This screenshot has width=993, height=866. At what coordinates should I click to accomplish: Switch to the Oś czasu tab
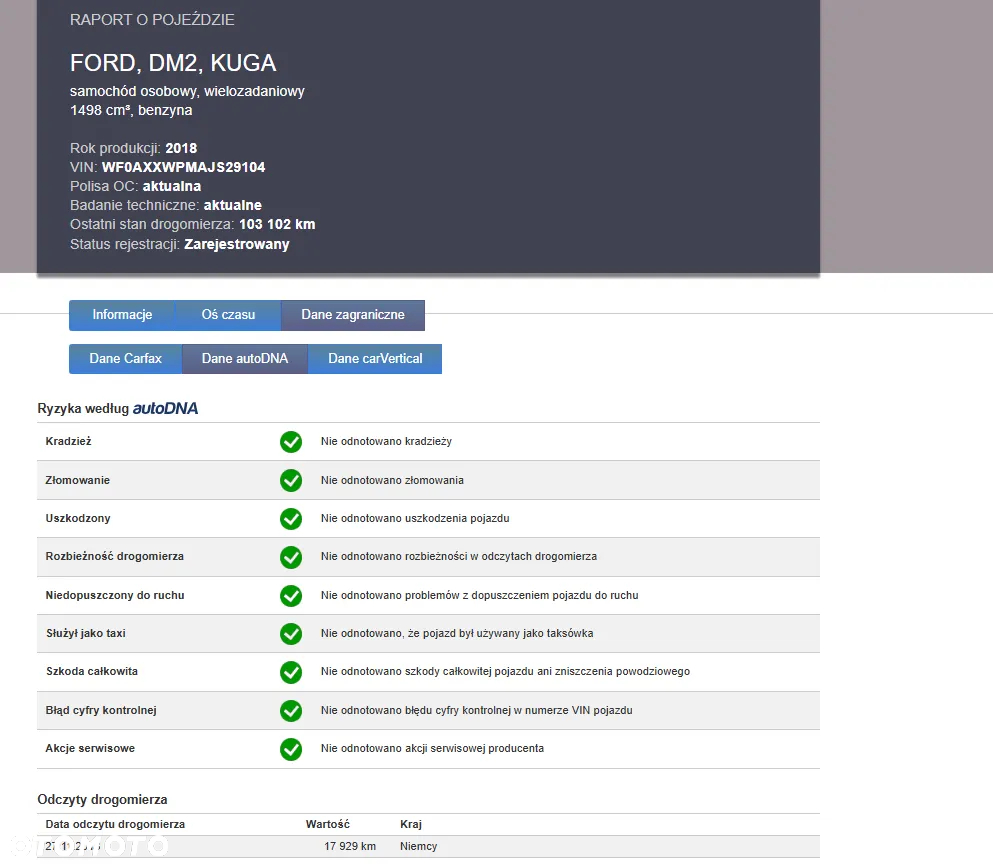pyautogui.click(x=228, y=315)
